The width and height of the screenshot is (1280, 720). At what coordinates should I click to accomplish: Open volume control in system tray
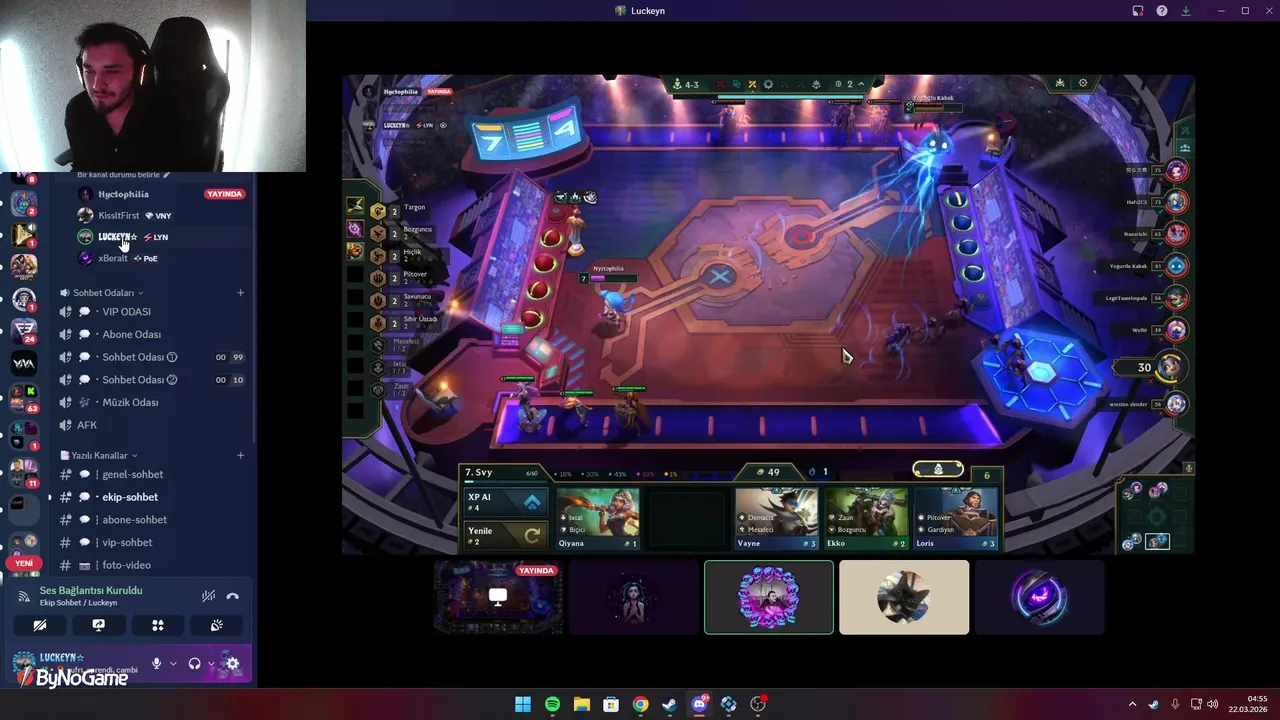coord(1215,704)
